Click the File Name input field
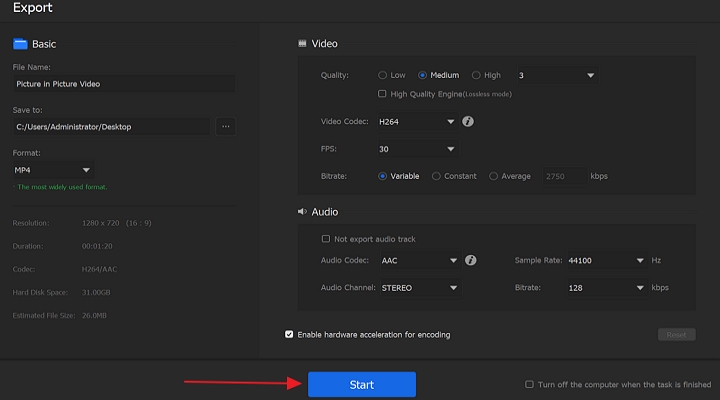The width and height of the screenshot is (720, 400). click(123, 85)
